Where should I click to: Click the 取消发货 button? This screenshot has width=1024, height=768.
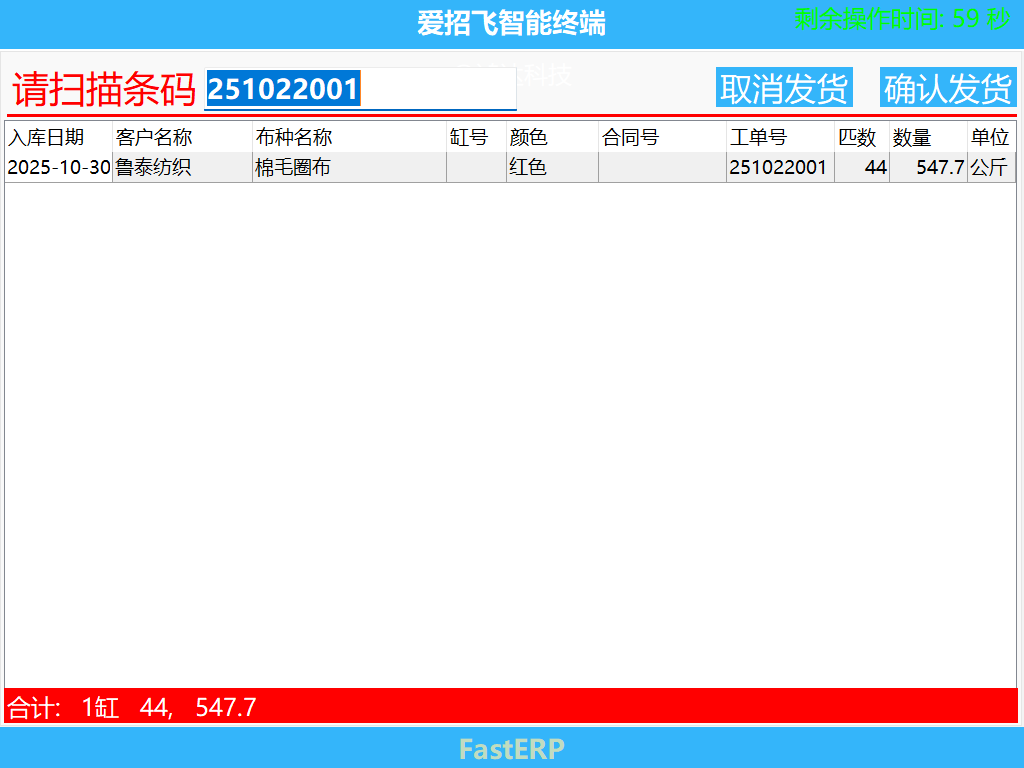coord(784,87)
